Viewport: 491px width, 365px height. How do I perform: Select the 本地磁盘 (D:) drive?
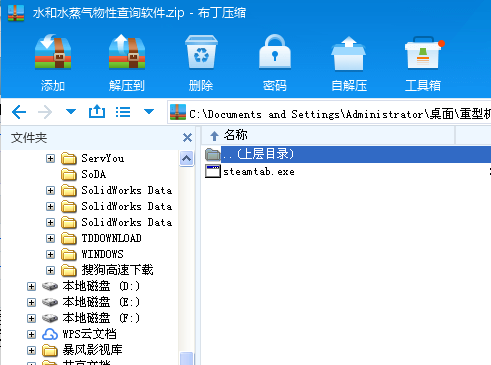pyautogui.click(x=101, y=286)
